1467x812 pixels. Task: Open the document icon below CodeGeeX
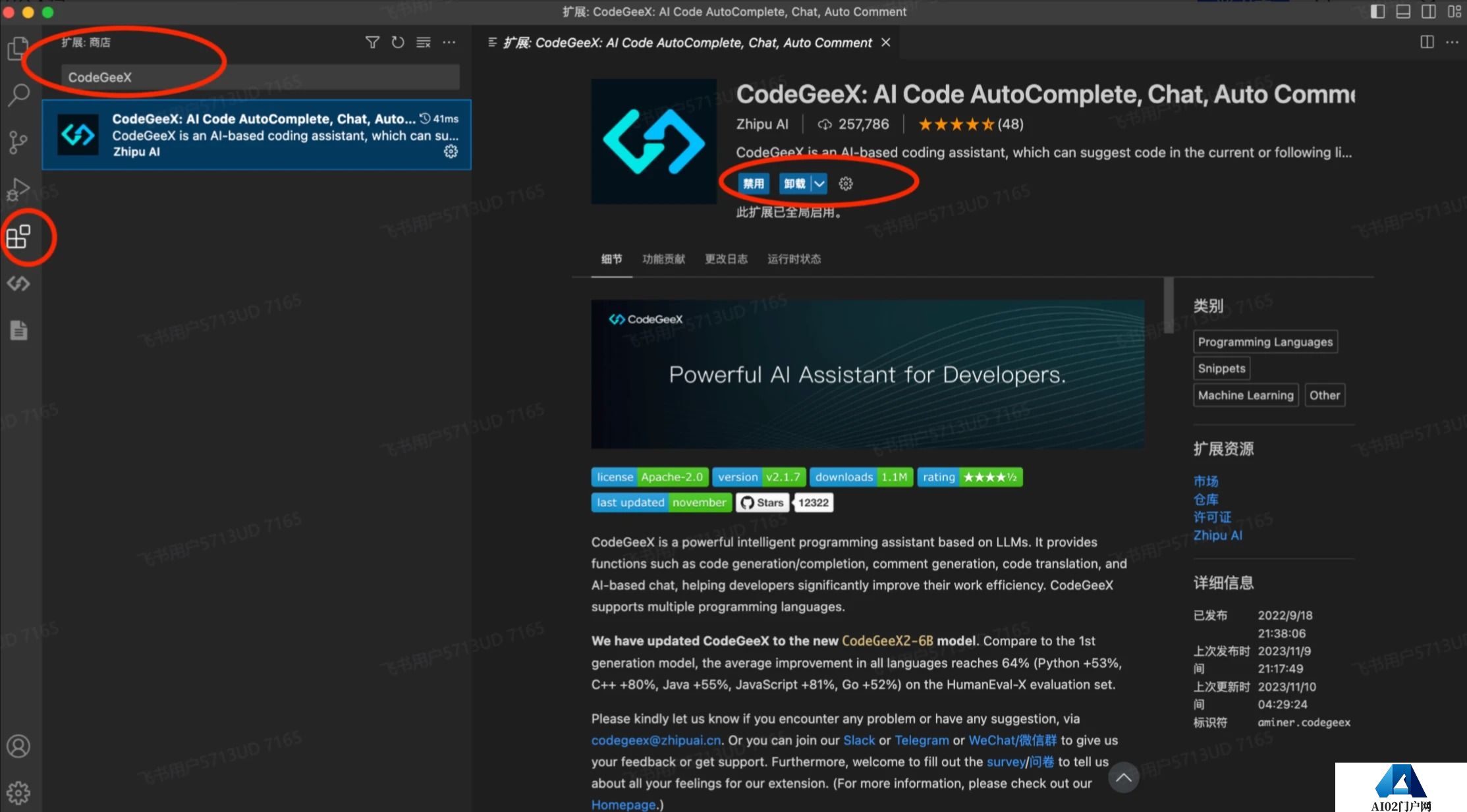[x=18, y=330]
